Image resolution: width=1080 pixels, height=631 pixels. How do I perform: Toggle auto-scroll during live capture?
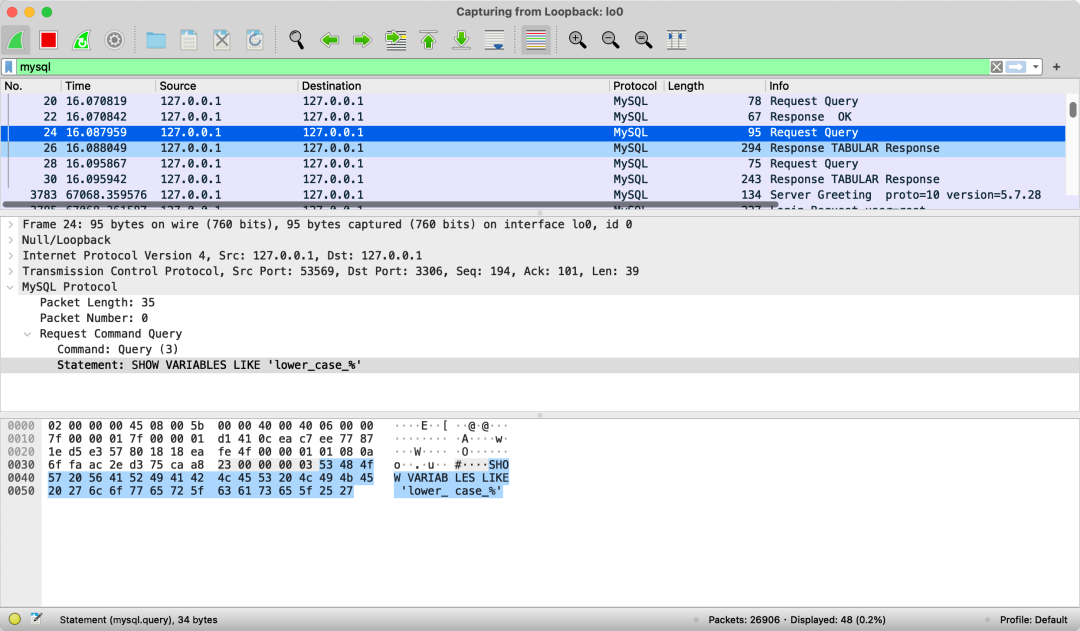click(x=495, y=40)
